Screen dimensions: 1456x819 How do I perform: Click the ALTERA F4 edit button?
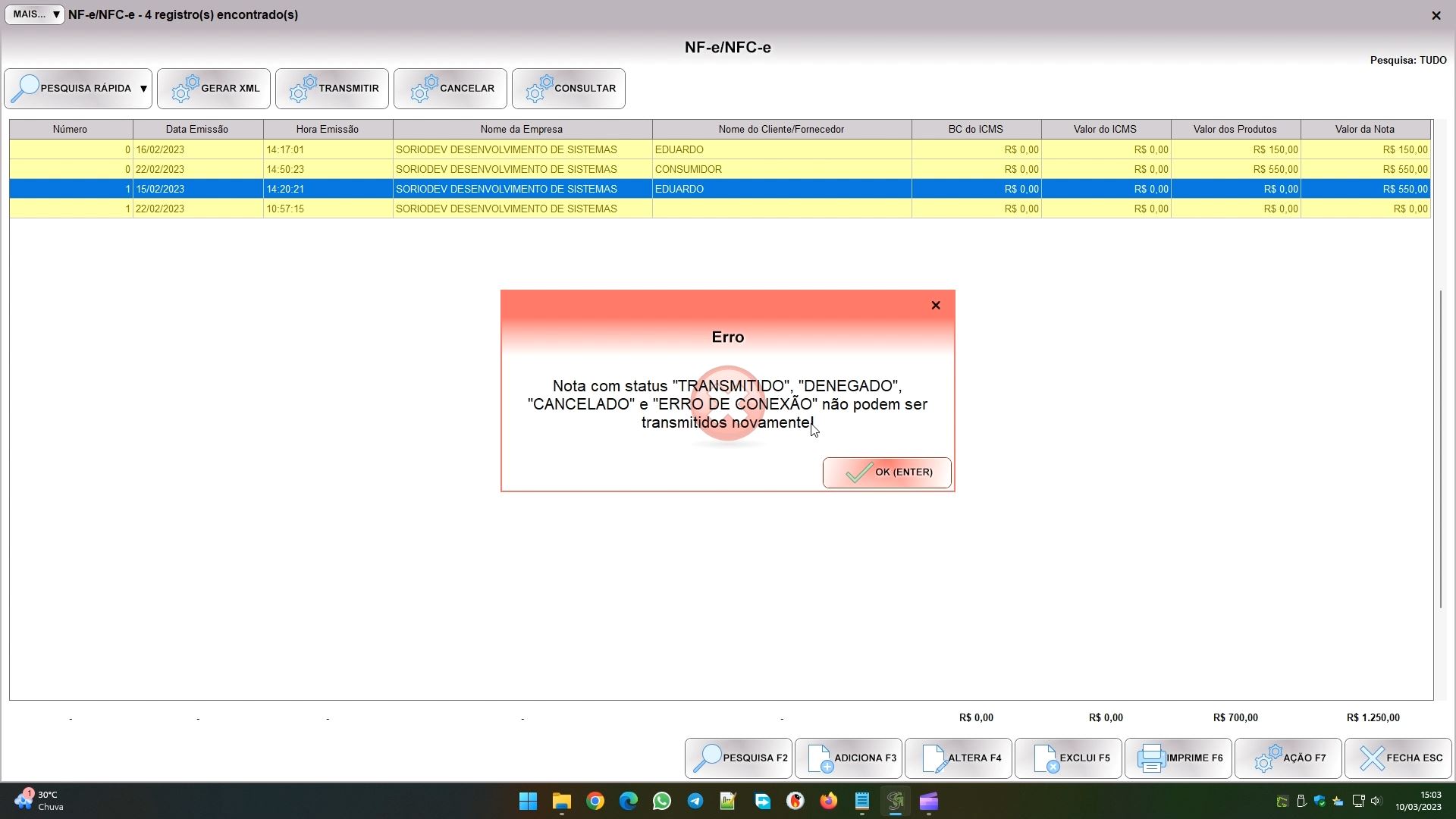coord(959,758)
